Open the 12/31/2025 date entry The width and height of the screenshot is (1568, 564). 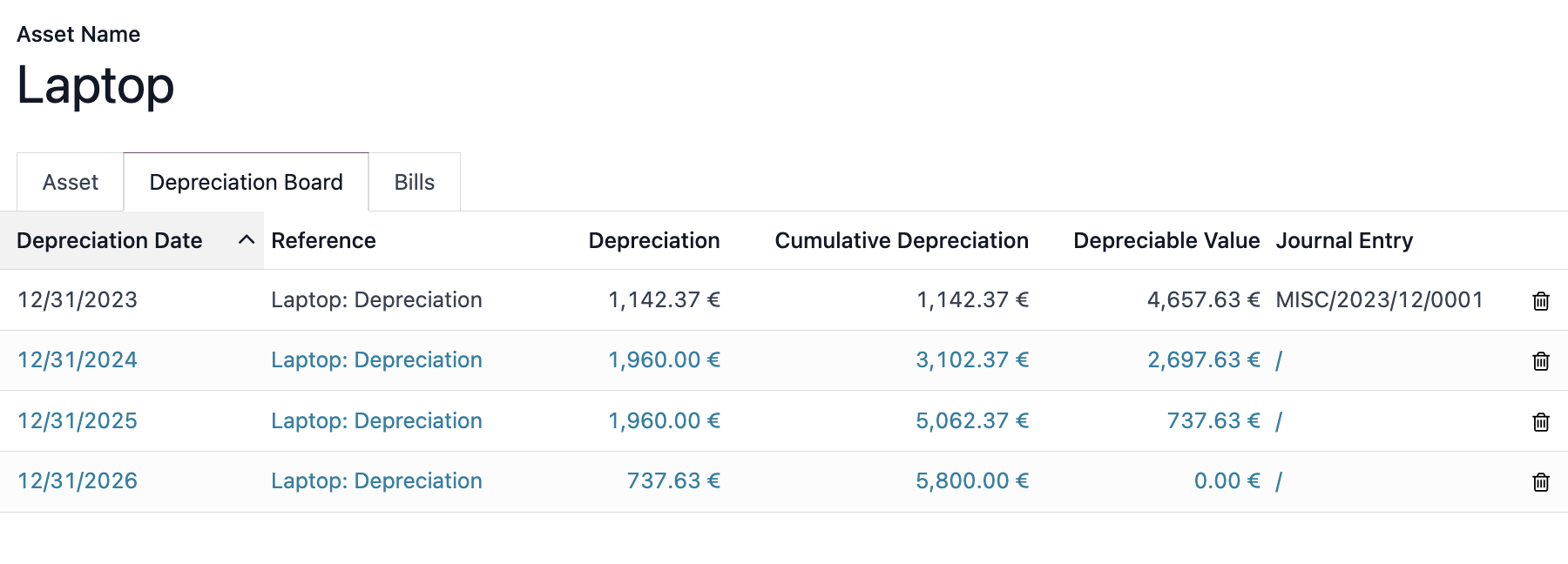[78, 421]
